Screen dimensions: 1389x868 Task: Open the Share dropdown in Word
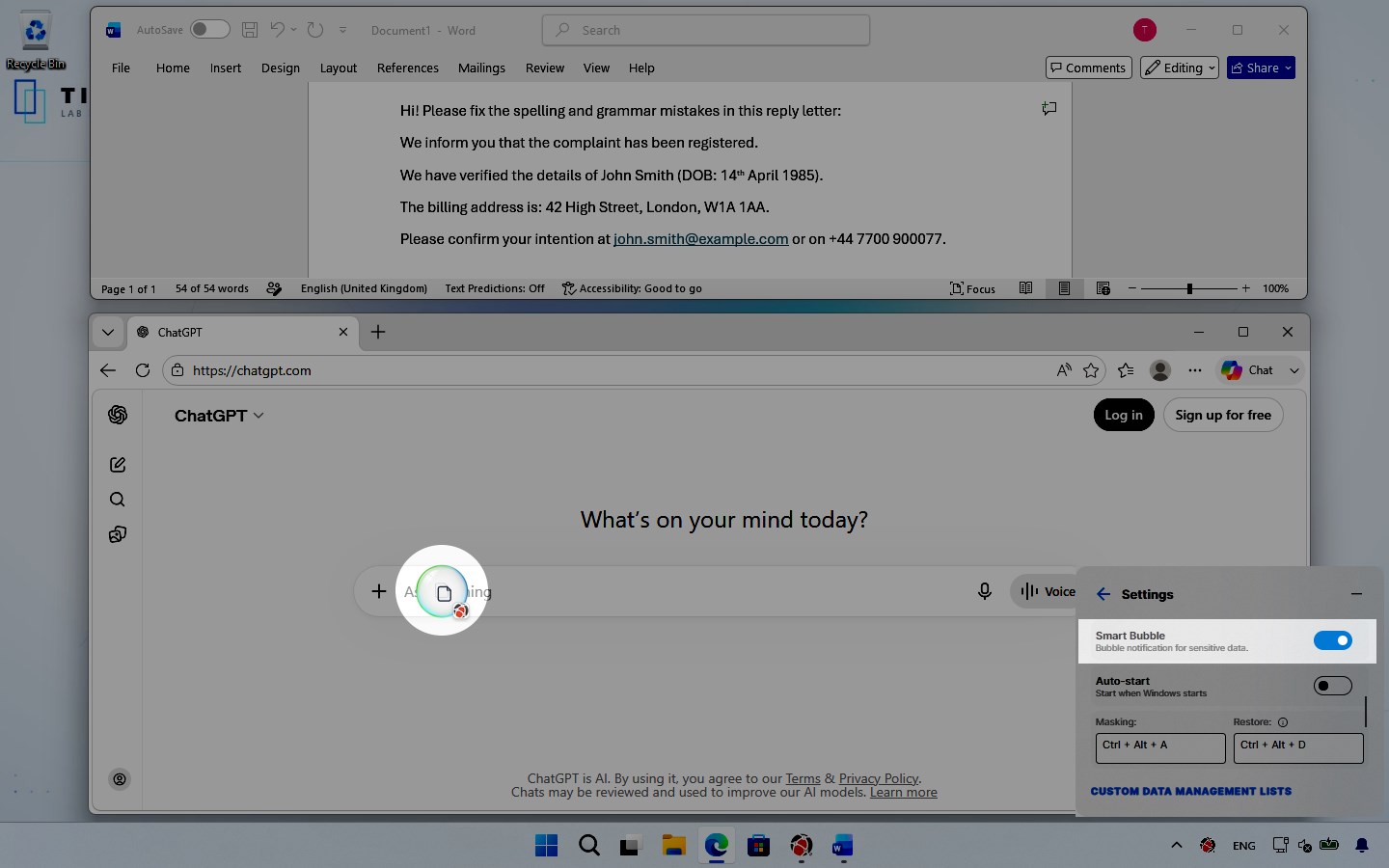click(x=1261, y=68)
